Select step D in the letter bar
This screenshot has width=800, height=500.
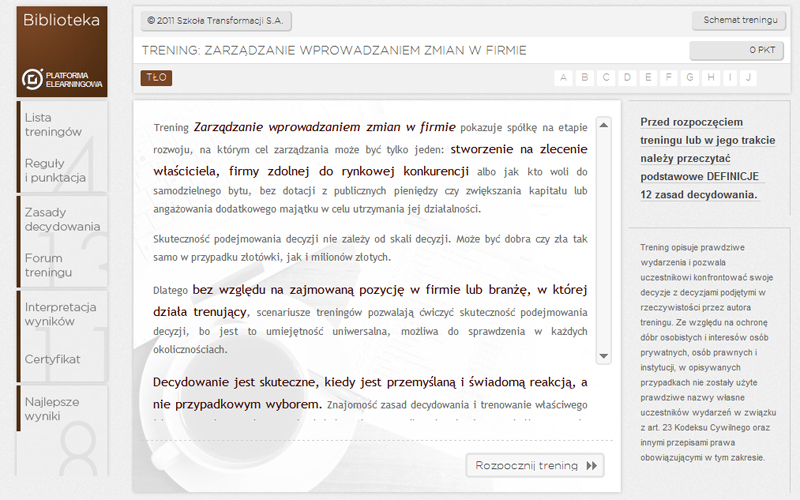(627, 78)
